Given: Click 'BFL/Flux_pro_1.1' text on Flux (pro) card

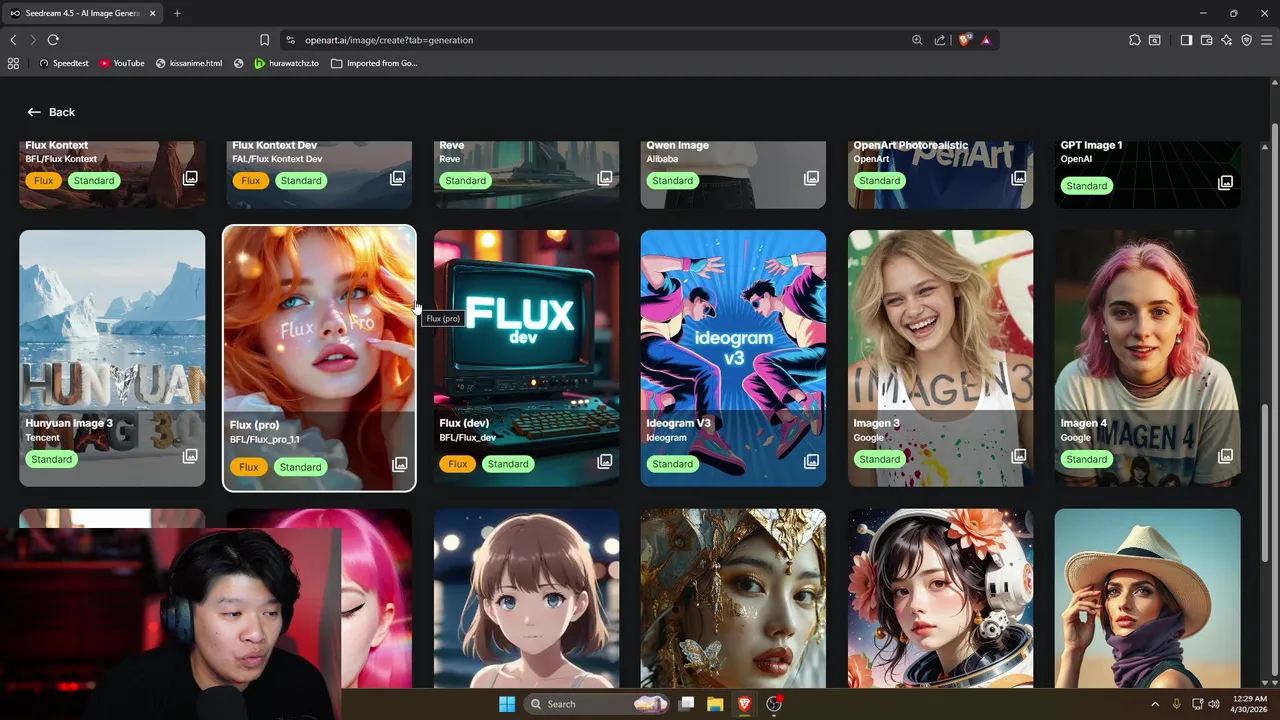Looking at the screenshot, I should pos(265,440).
